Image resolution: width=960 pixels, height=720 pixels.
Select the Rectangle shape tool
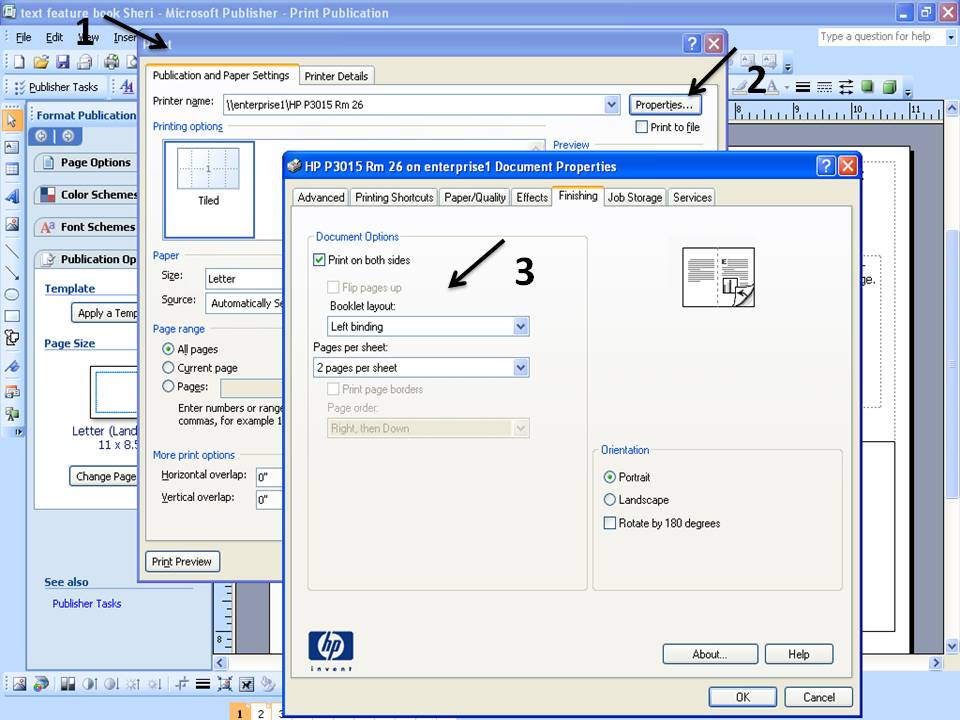click(x=12, y=317)
